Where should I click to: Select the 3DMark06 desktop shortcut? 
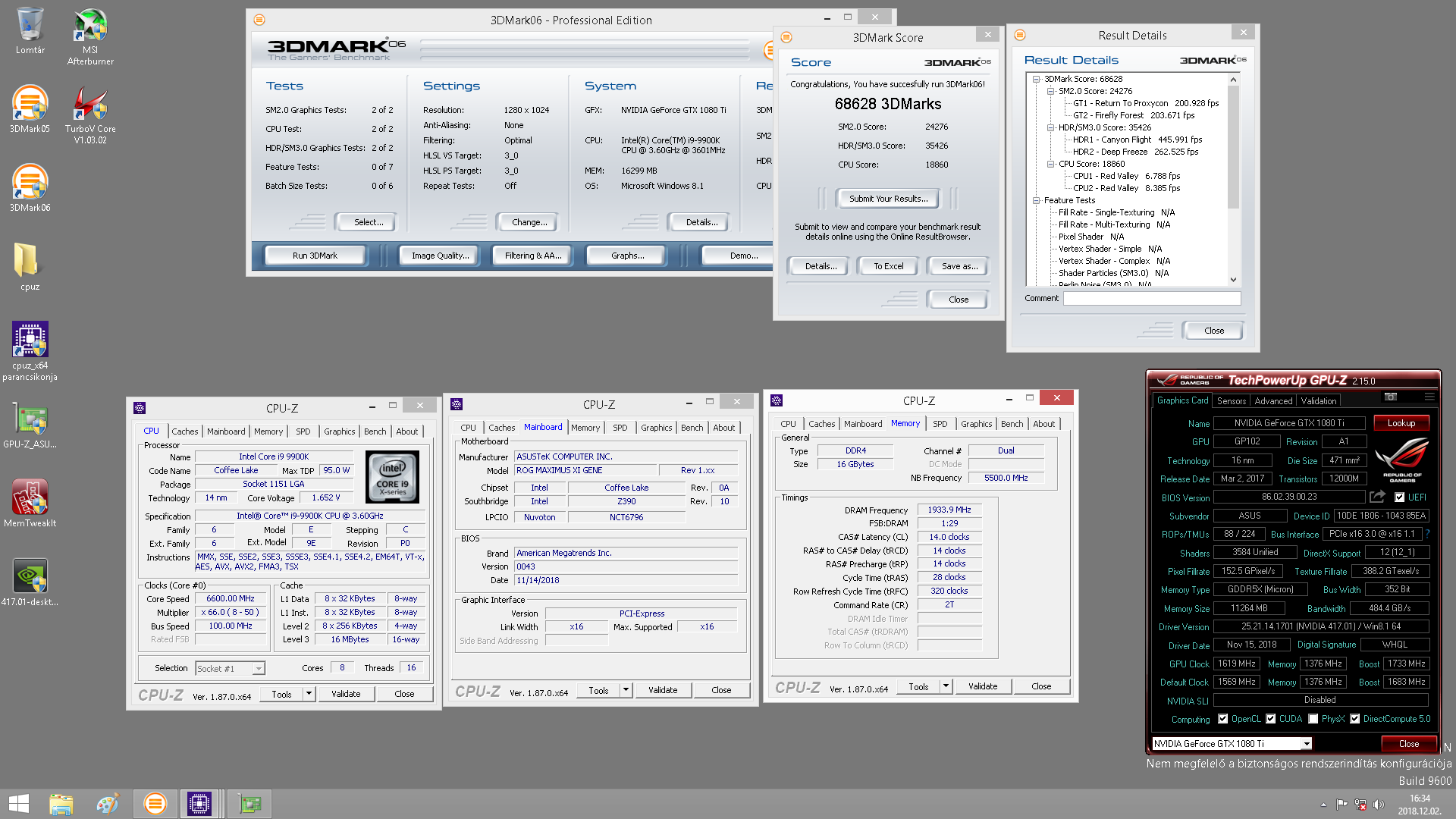point(30,188)
